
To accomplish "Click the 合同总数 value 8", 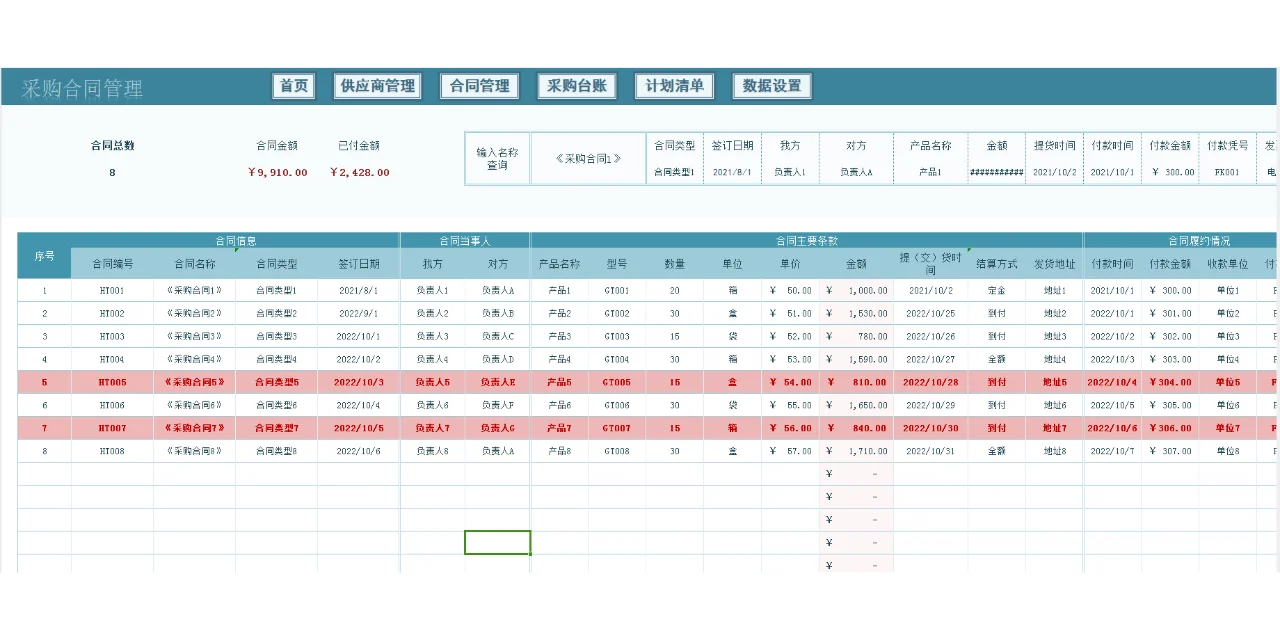I will (112, 172).
